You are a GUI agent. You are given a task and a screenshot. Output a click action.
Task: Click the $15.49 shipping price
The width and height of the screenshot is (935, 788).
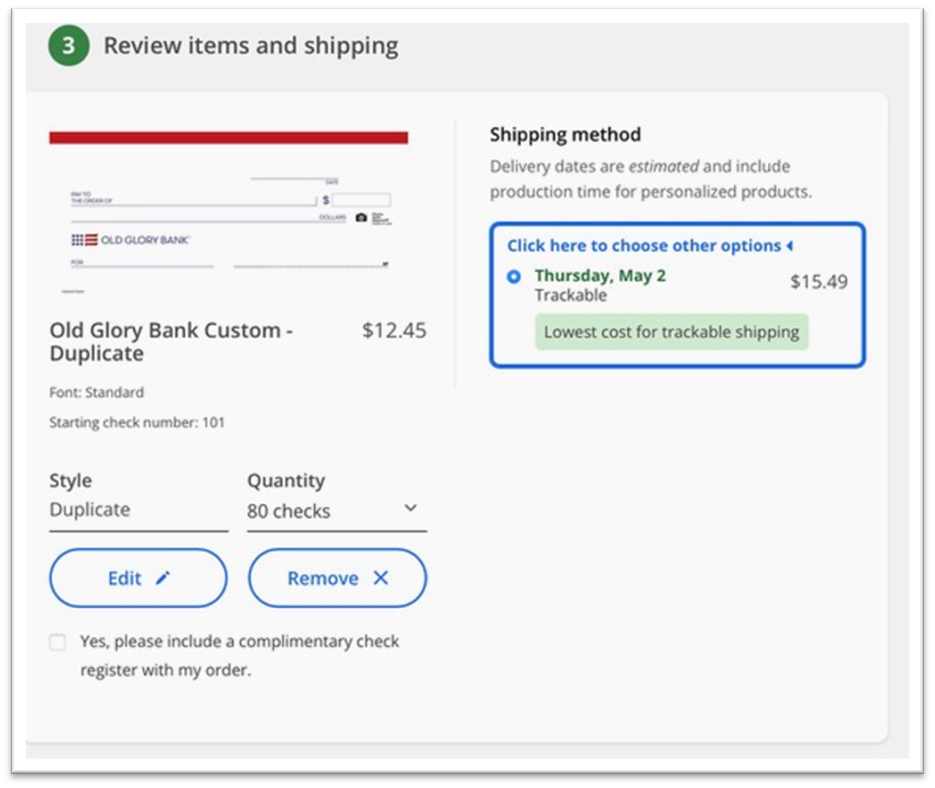819,283
